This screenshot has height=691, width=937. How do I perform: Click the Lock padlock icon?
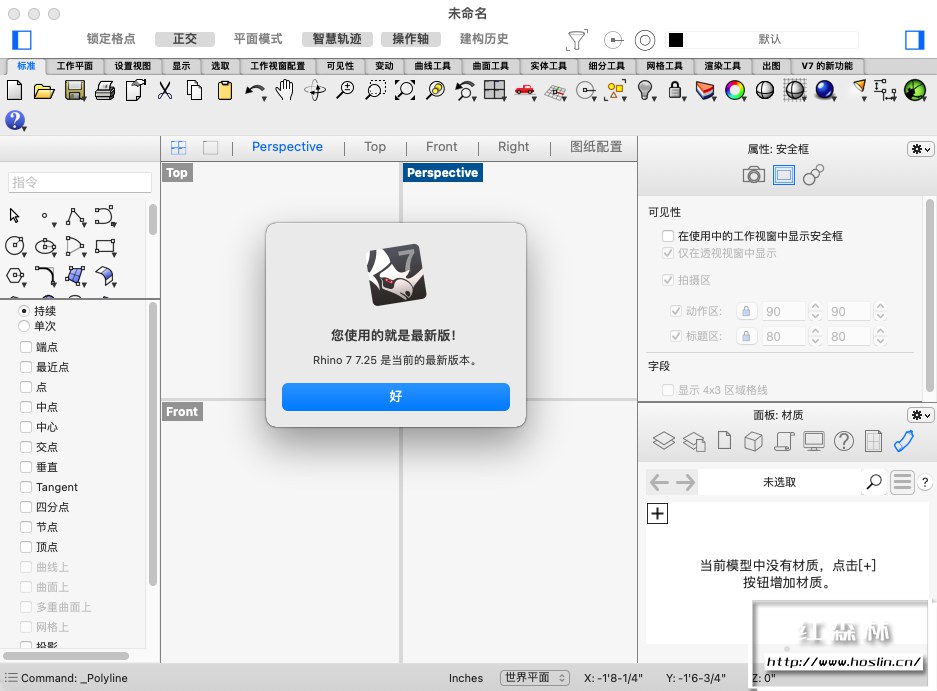click(675, 90)
